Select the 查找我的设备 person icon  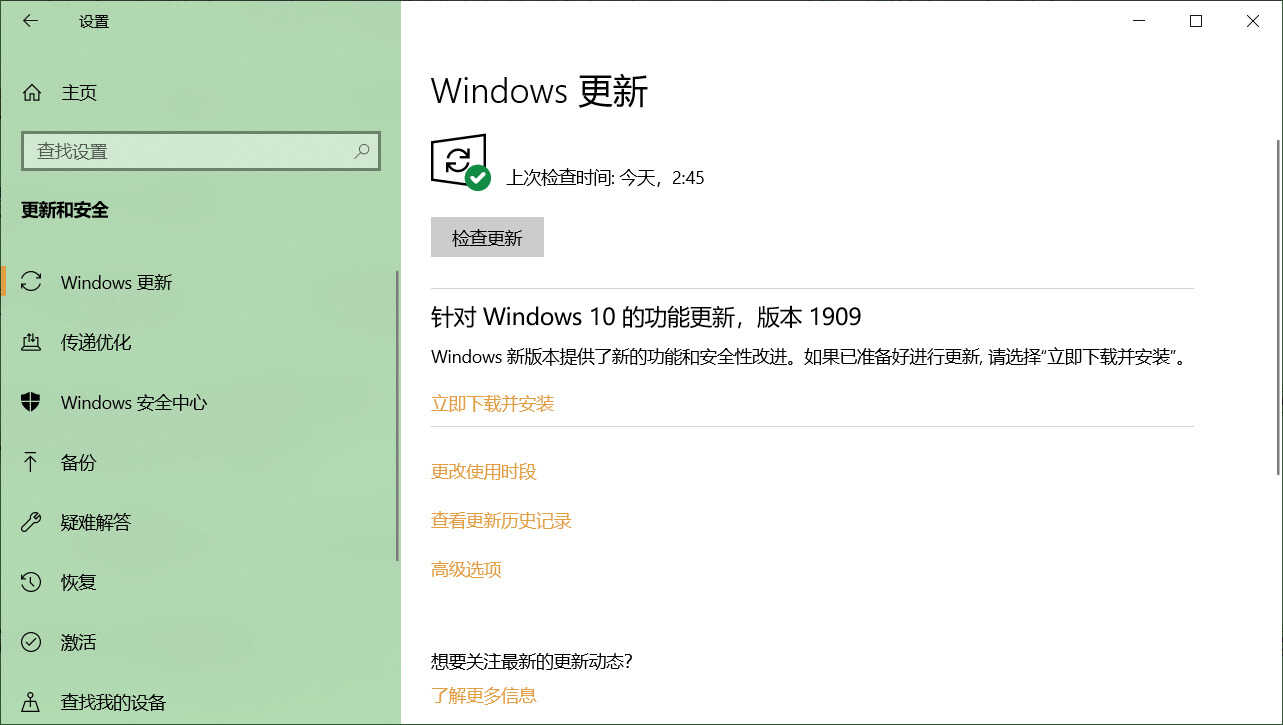(x=31, y=702)
